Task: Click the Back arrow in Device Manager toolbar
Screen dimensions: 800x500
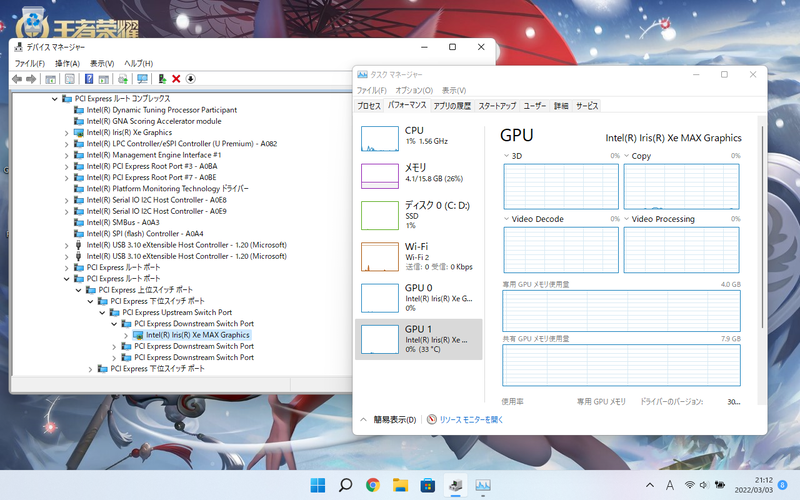Action: pos(17,79)
